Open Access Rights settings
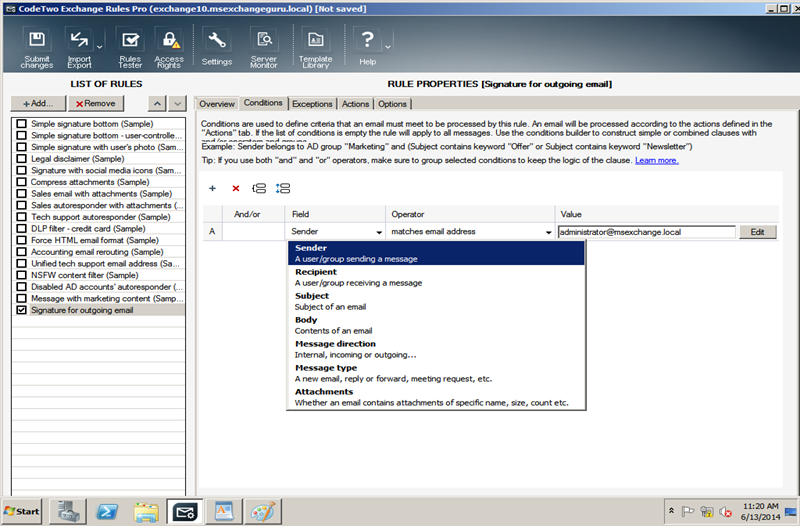This screenshot has height=526, width=800. pyautogui.click(x=169, y=48)
